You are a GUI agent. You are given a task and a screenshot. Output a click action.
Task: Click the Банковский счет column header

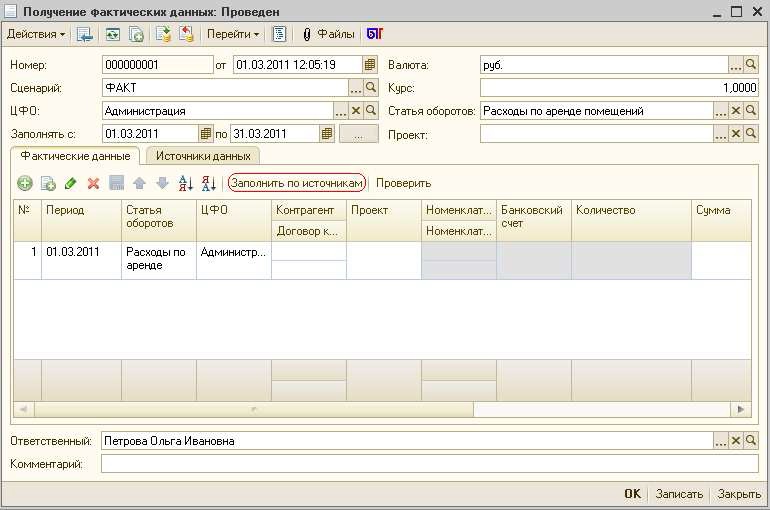point(534,220)
